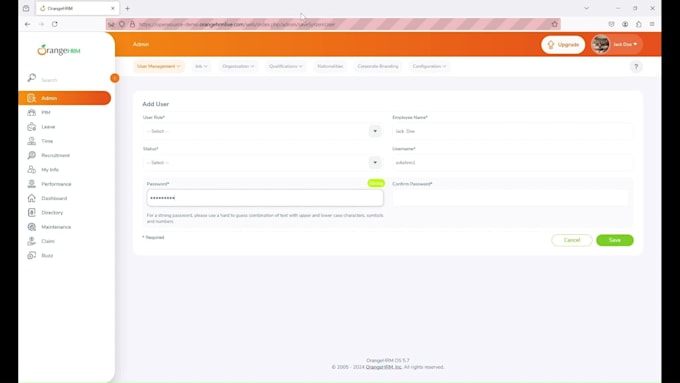
Task: Open the list all tabs chevron
Action: tap(586, 8)
